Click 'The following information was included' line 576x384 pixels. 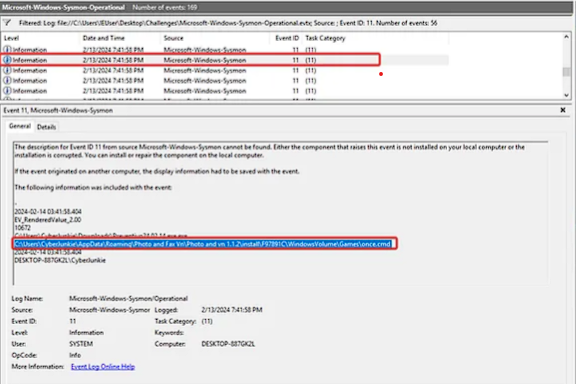(93, 187)
